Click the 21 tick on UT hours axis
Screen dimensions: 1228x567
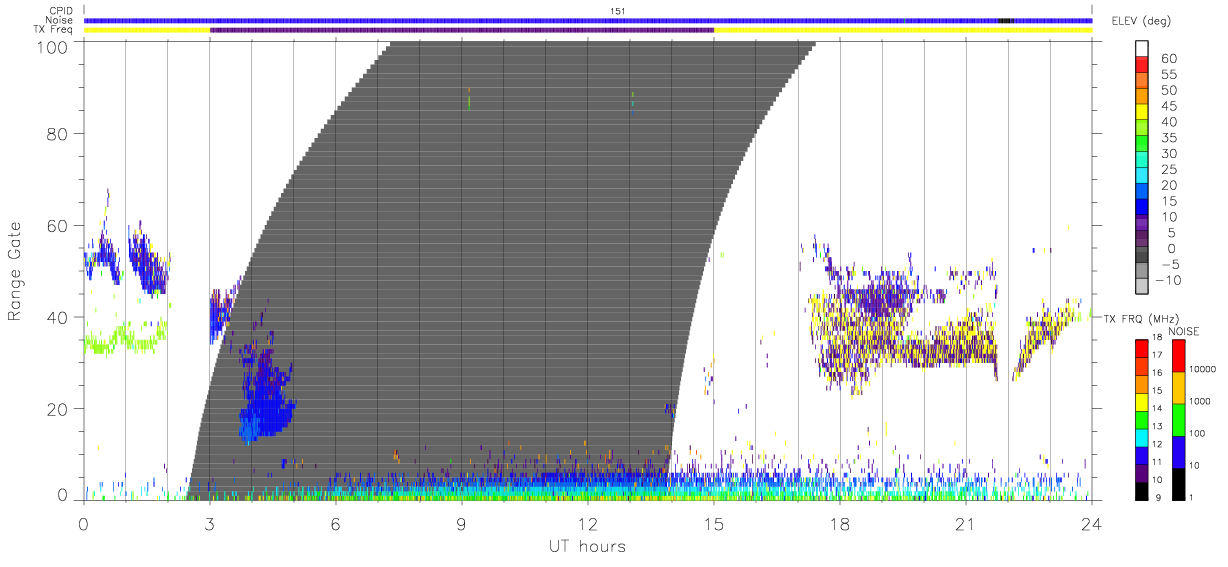coord(965,524)
